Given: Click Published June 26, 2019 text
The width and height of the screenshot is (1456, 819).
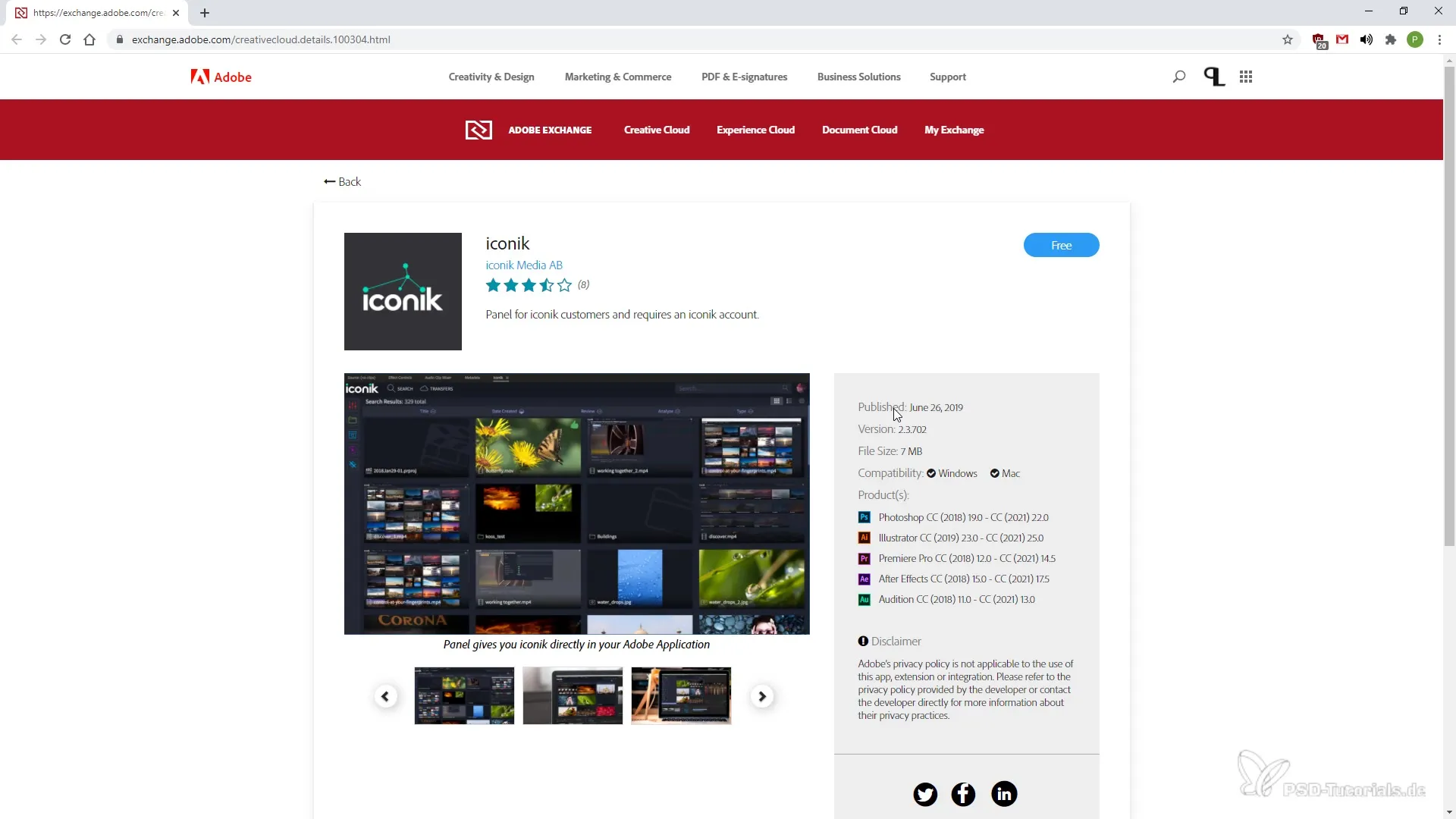Looking at the screenshot, I should click(910, 407).
